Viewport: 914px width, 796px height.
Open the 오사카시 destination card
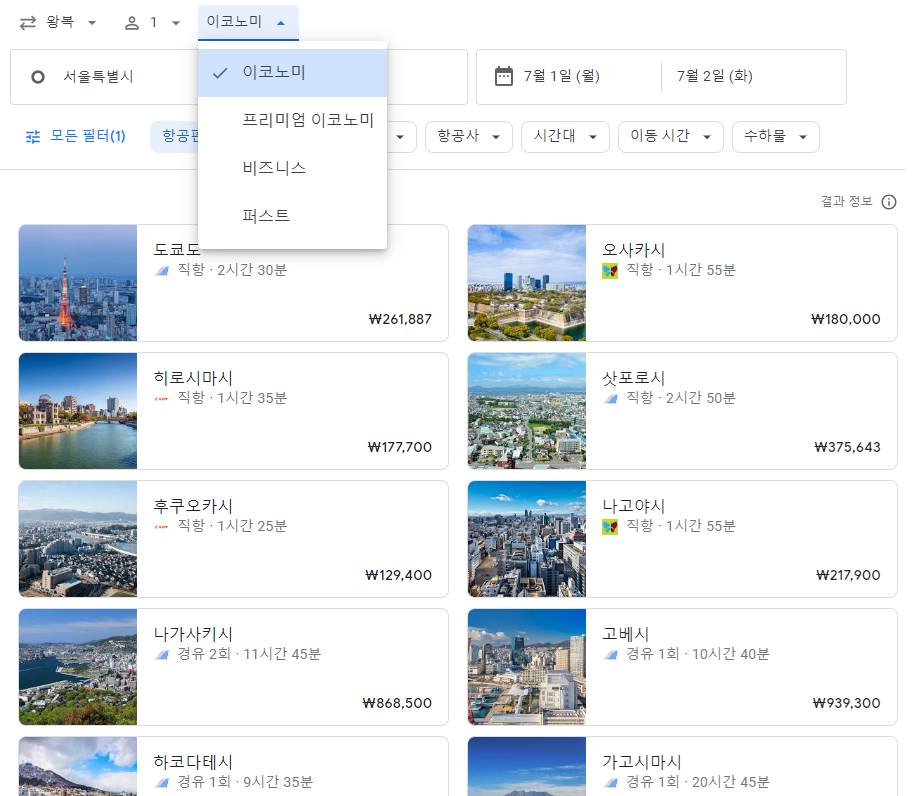(x=683, y=283)
